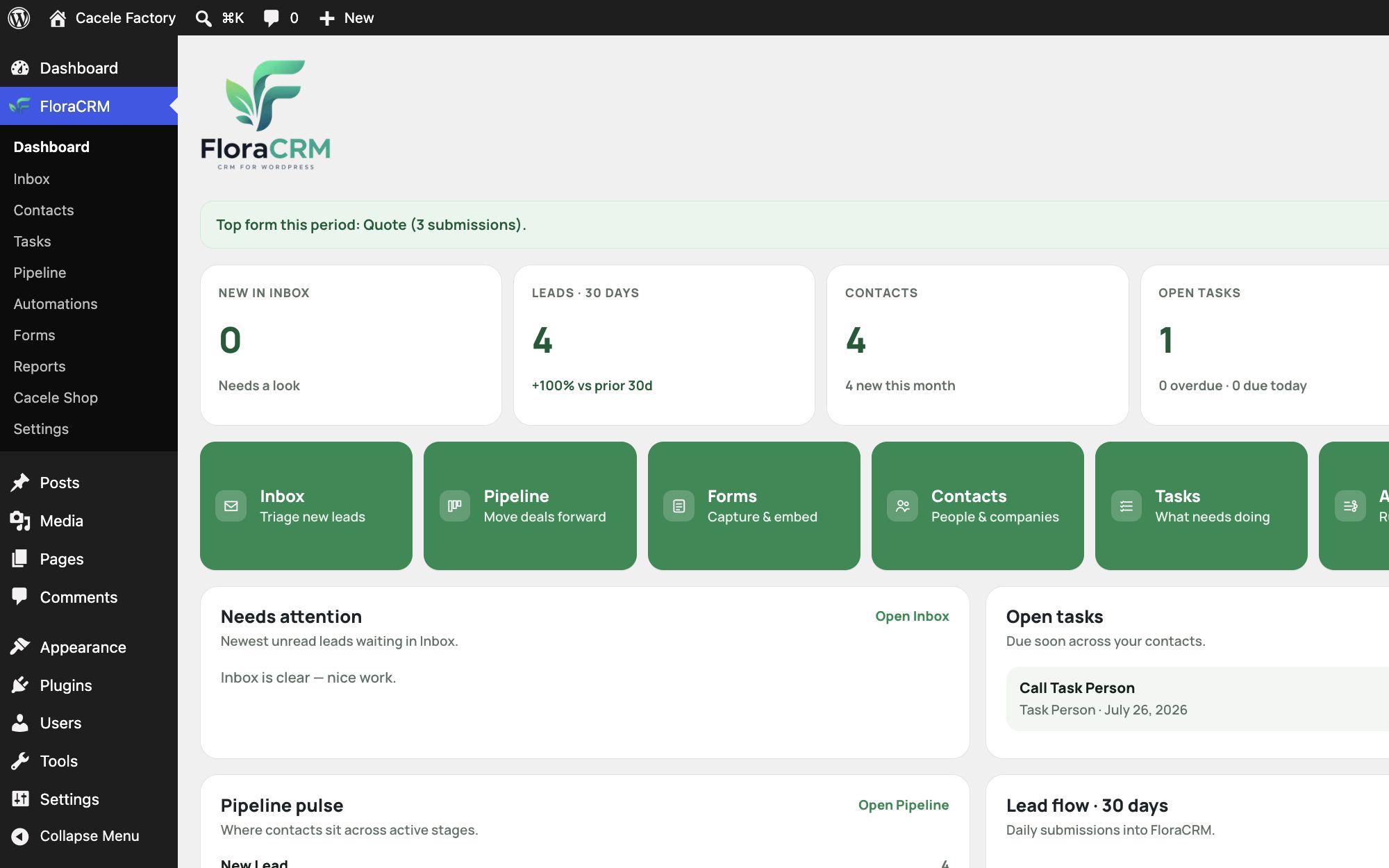1389x868 pixels.
Task: Click the Forms Capture & embed card
Action: click(754, 506)
